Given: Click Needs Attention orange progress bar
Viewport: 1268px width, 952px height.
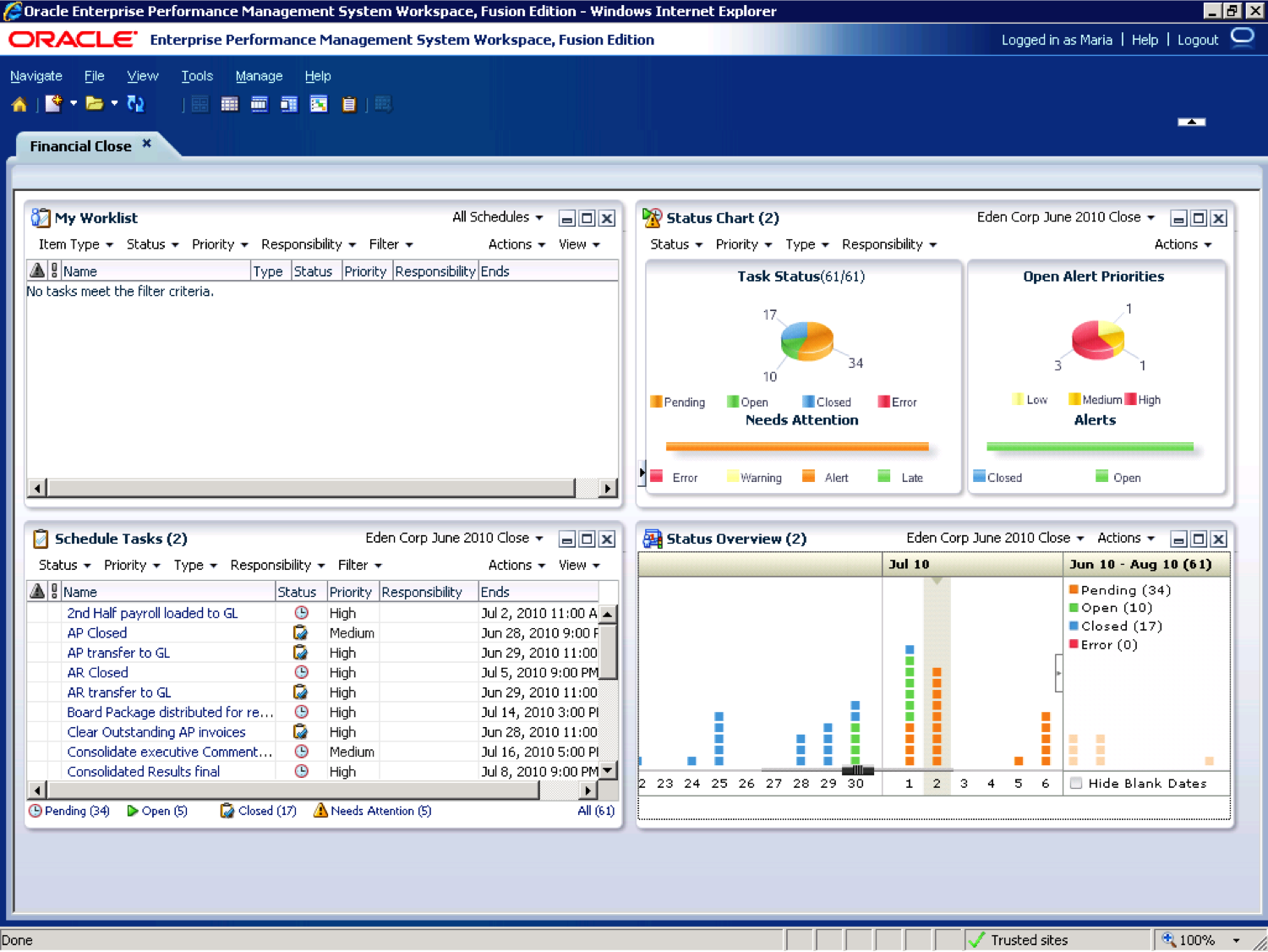Looking at the screenshot, I should (x=796, y=446).
